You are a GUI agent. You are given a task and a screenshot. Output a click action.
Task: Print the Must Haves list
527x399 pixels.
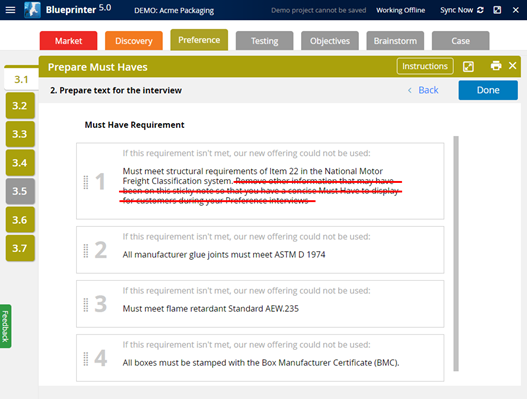496,66
